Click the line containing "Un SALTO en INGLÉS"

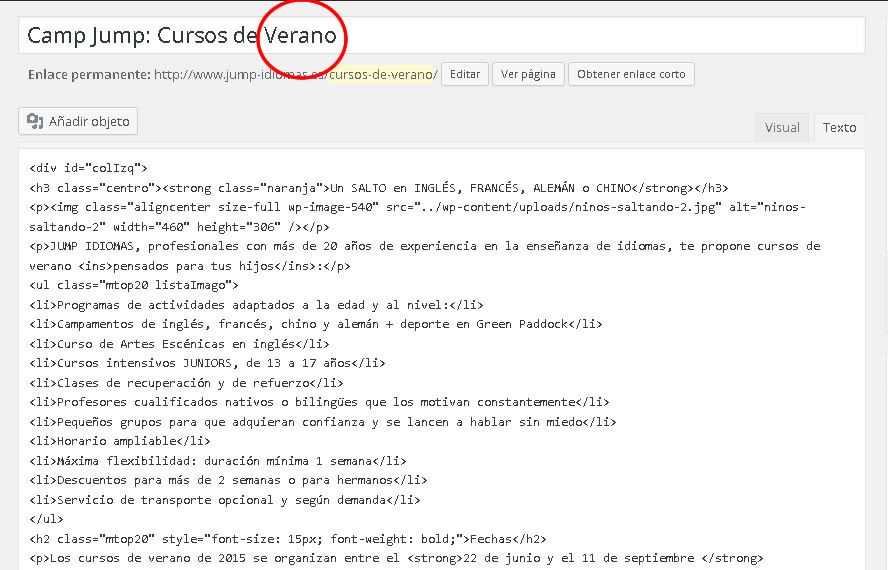tap(379, 188)
